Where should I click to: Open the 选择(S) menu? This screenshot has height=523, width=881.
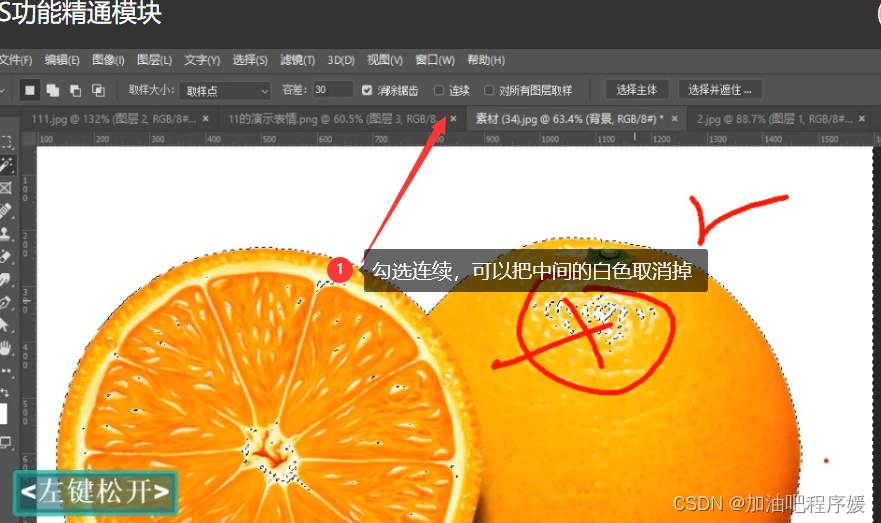click(250, 60)
